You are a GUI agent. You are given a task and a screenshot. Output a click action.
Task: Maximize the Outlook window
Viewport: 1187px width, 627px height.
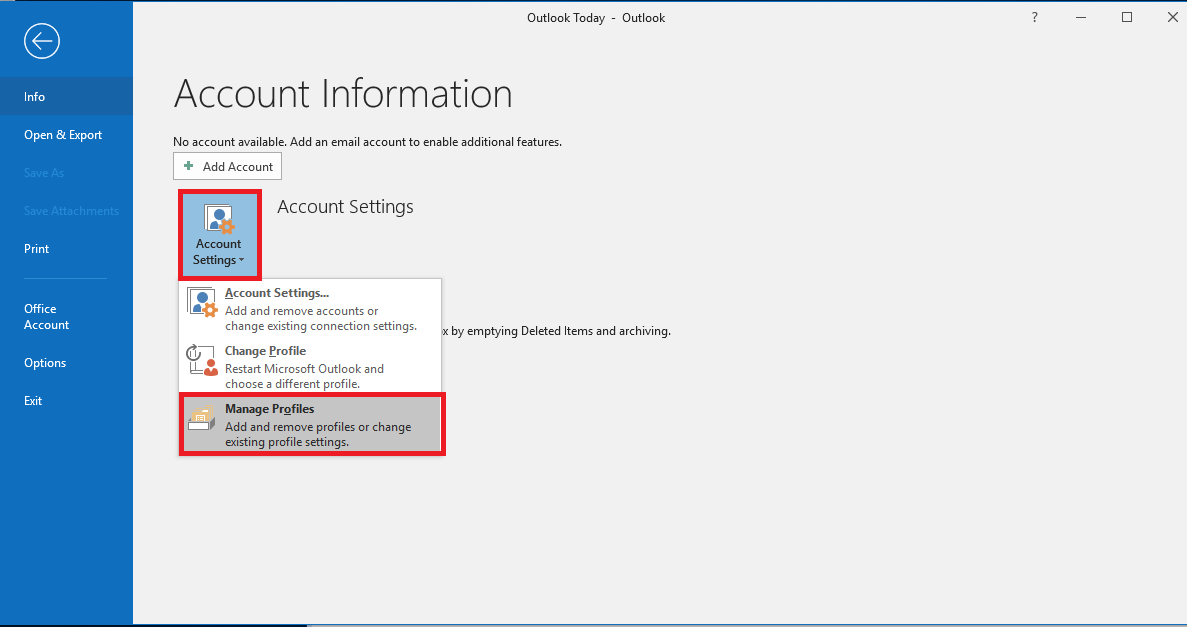1126,17
